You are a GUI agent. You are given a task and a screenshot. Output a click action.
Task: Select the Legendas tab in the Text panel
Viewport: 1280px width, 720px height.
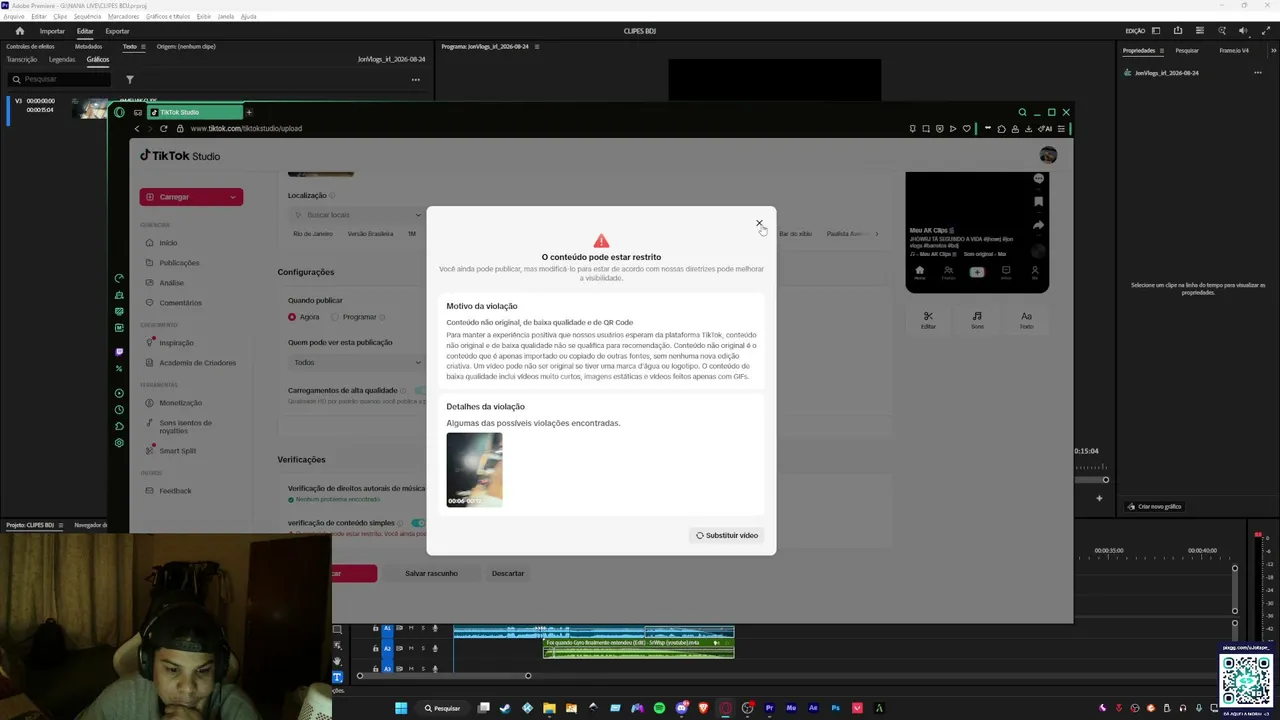(62, 59)
